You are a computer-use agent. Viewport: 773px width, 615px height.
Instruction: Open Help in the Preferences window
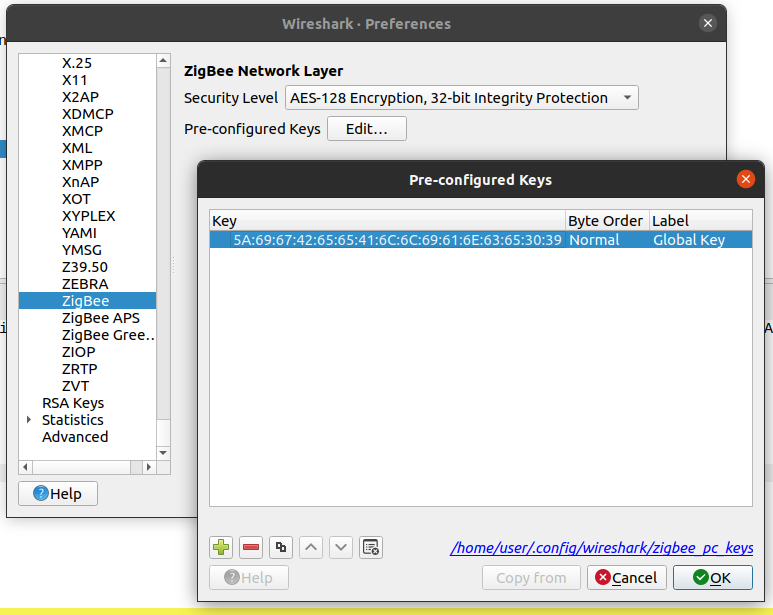(58, 493)
